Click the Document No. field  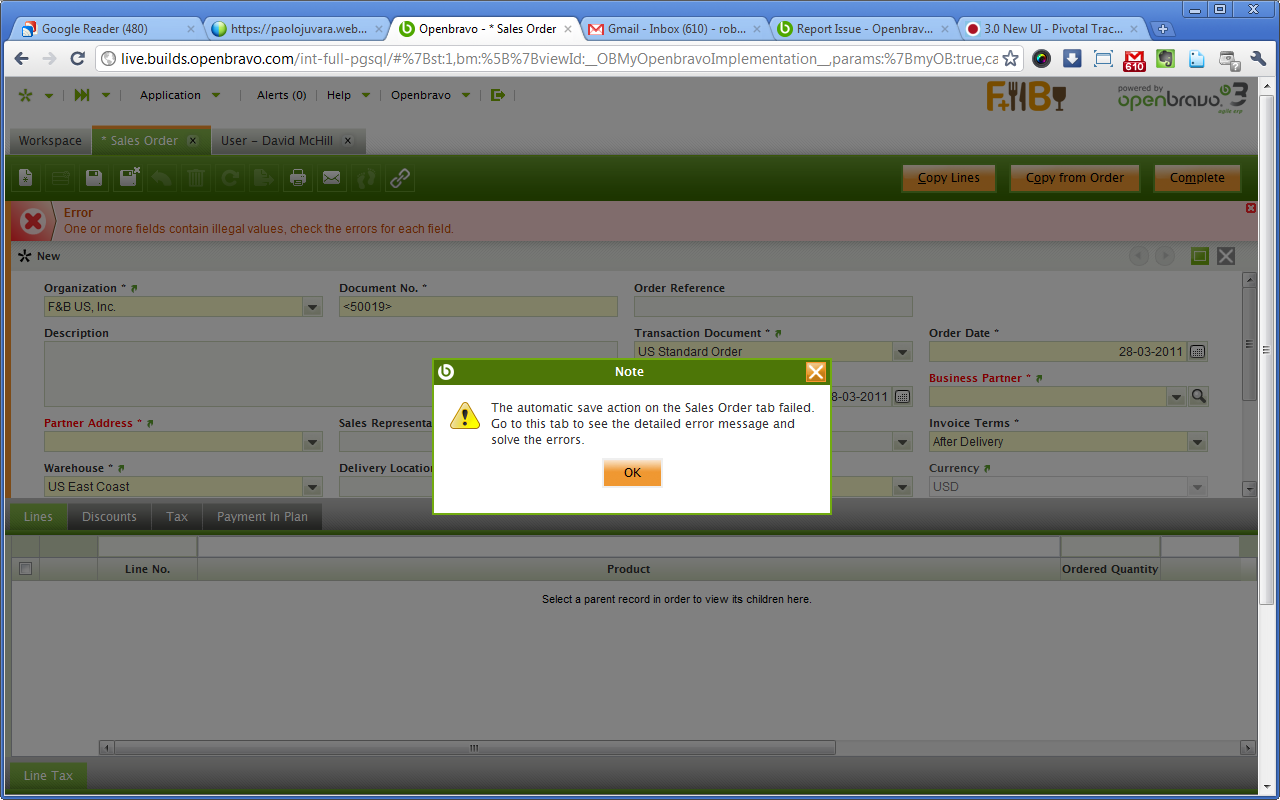[x=478, y=307]
